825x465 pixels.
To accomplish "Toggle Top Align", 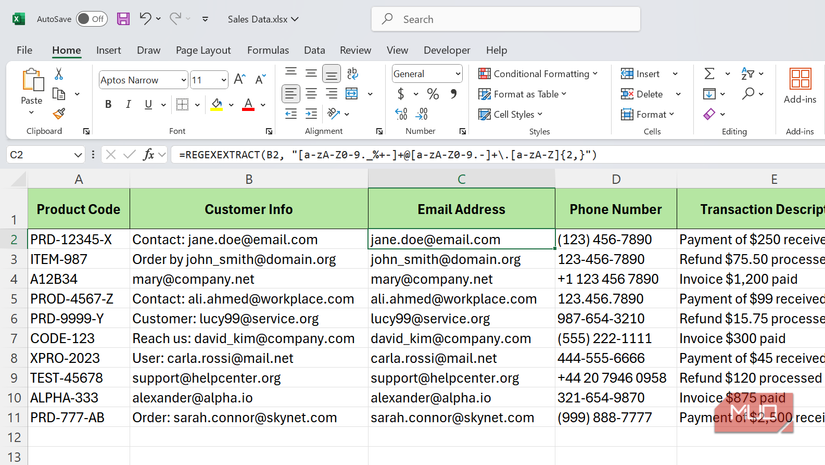I will (x=291, y=74).
